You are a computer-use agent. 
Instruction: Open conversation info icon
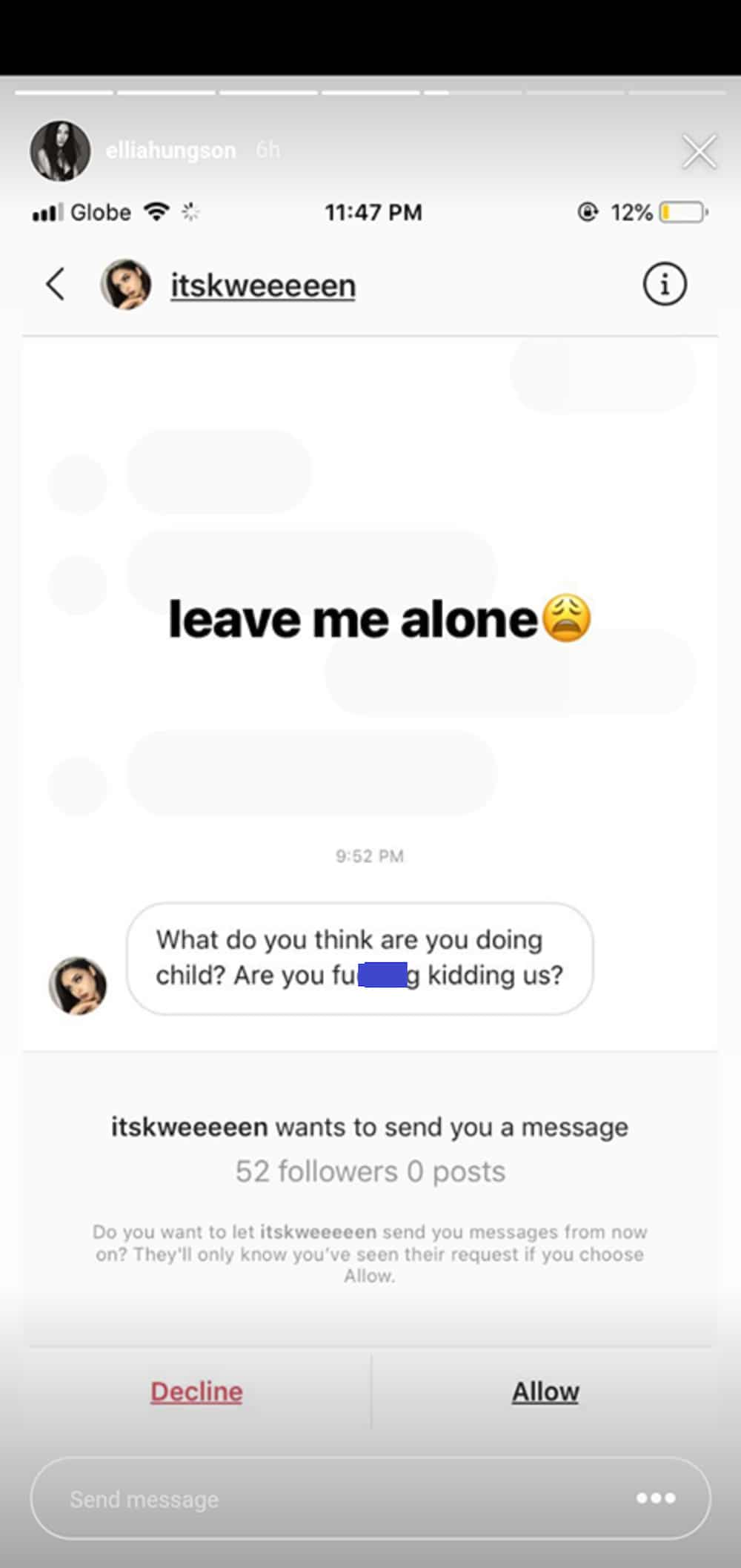coord(664,284)
